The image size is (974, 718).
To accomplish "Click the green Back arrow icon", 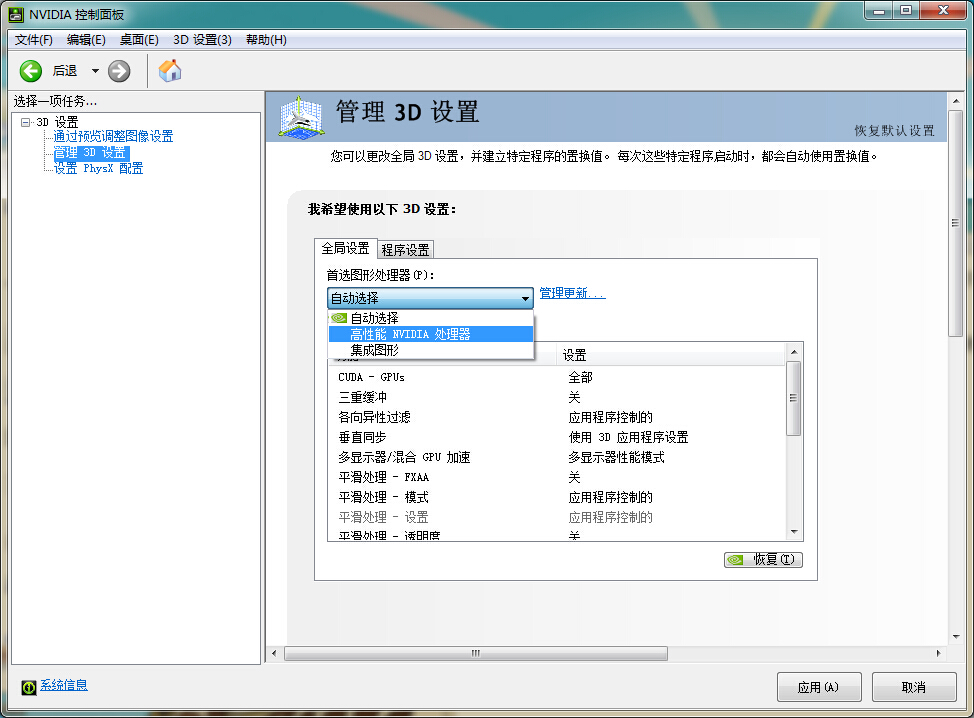I will pyautogui.click(x=30, y=71).
